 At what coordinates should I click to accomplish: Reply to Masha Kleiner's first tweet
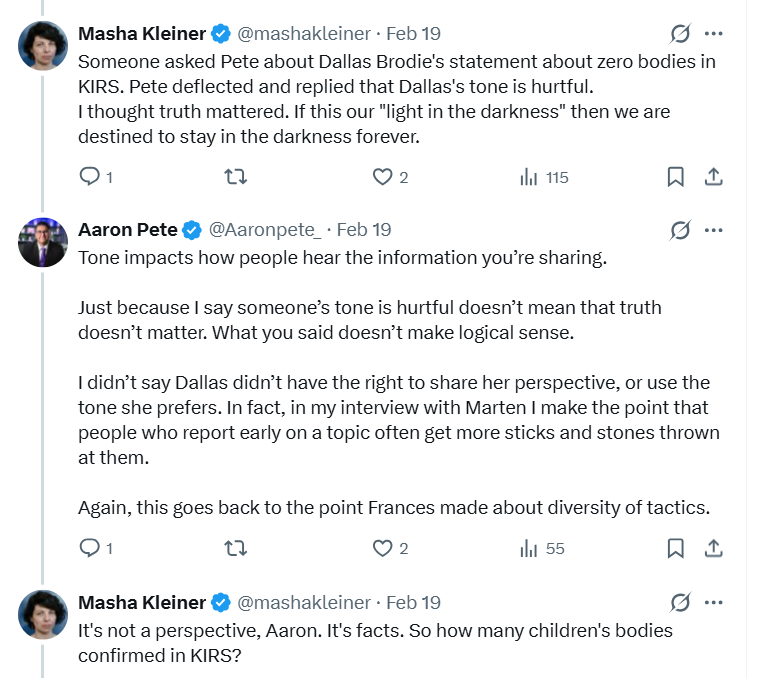tap(90, 177)
